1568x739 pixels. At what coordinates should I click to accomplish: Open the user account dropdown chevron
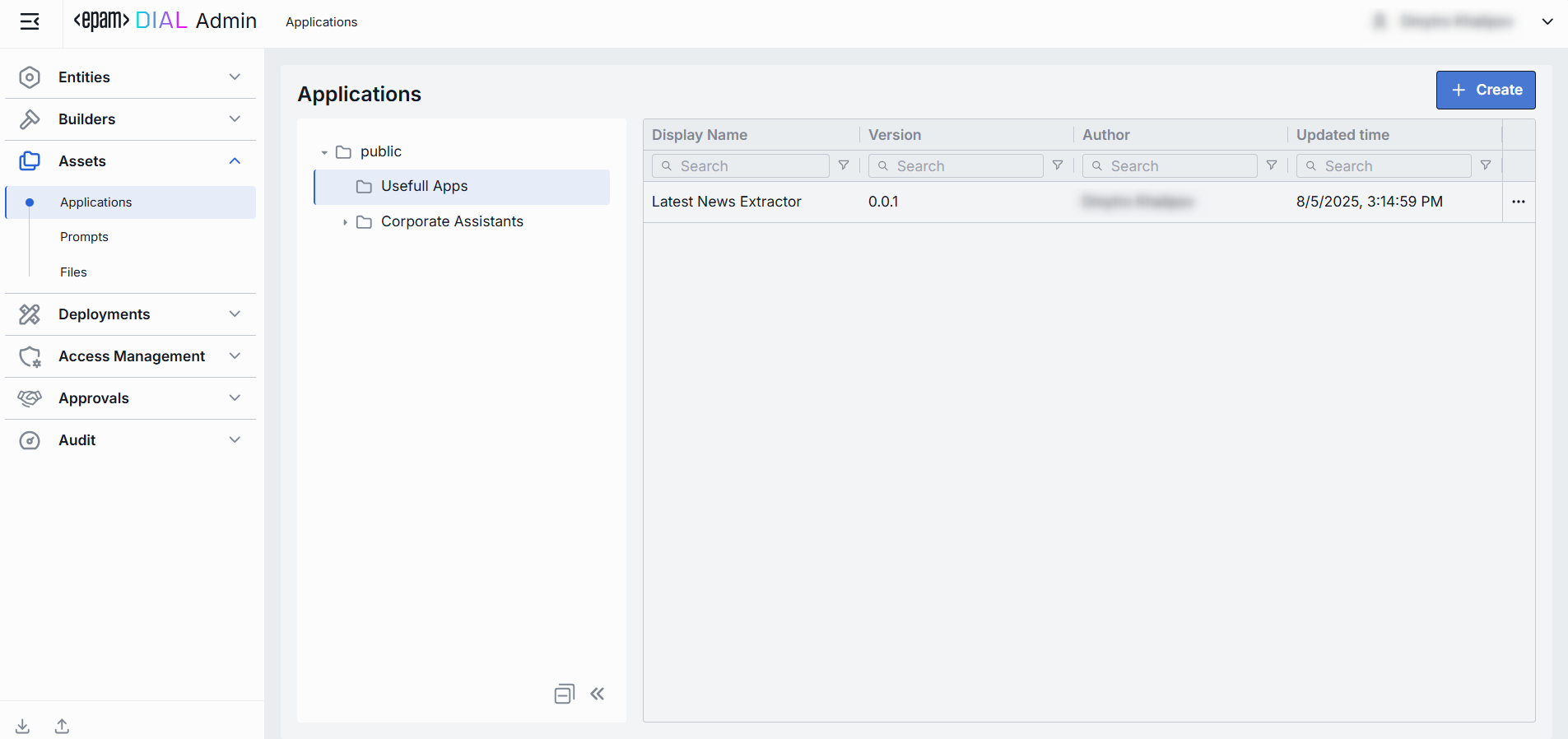(x=1547, y=22)
